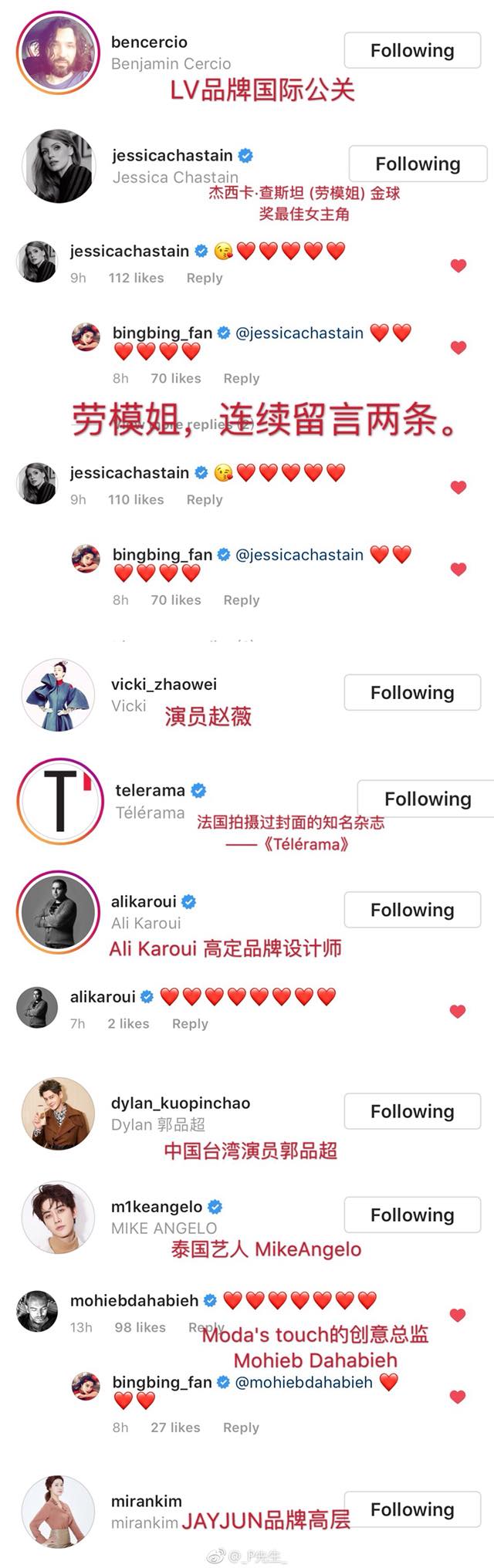Click the verified badge next to telerama
This screenshot has height=1568, width=494.
198,790
